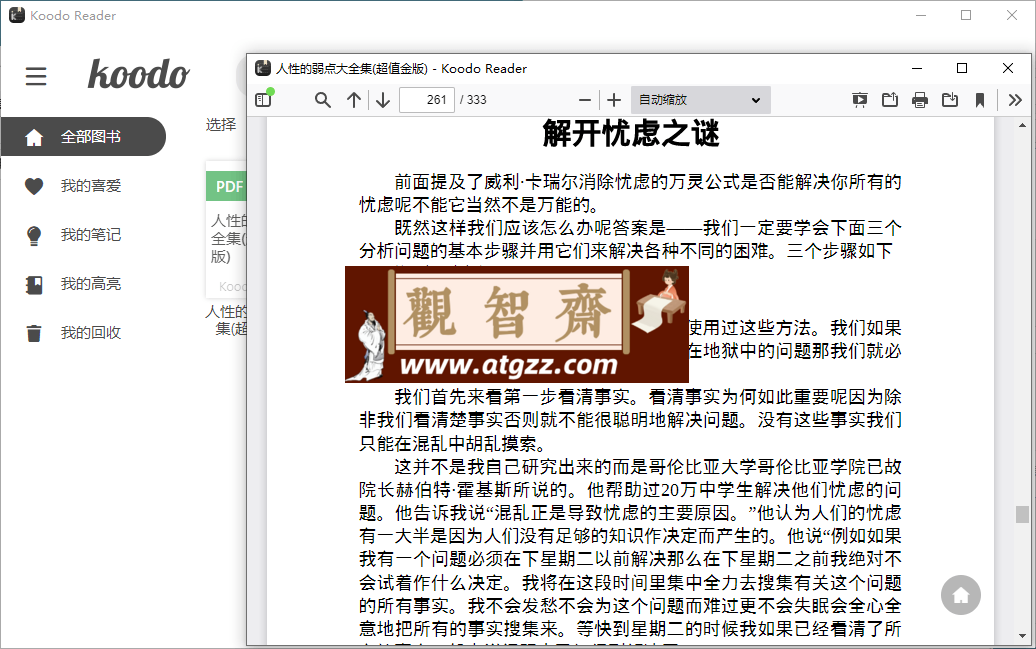Screen dimensions: 1036x649
Task: Download the PDF file
Action: coord(950,100)
